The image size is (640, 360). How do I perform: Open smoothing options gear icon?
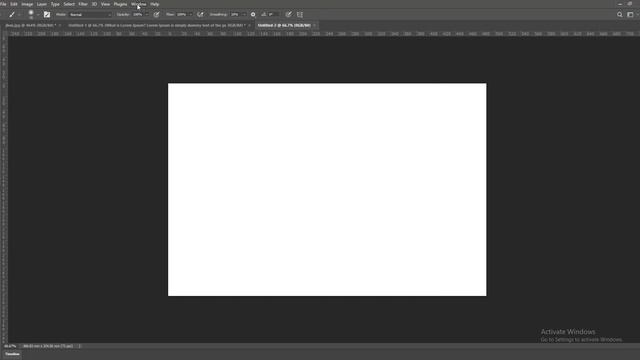(x=253, y=14)
